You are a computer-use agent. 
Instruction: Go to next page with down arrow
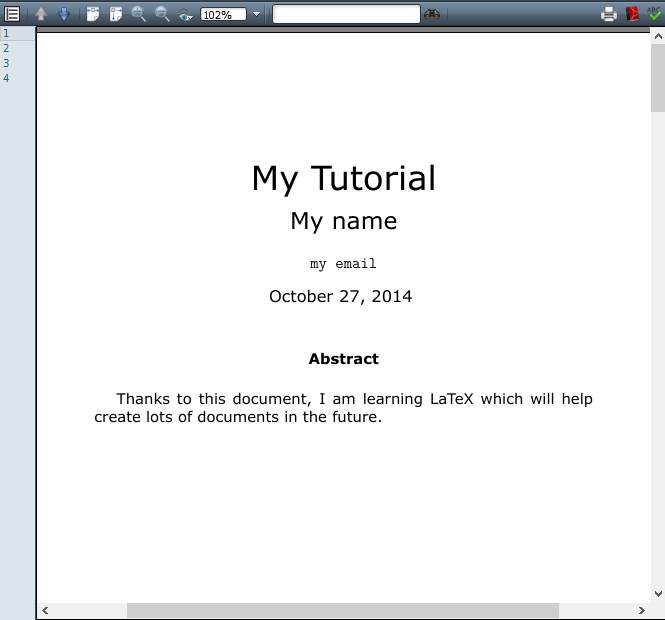64,14
